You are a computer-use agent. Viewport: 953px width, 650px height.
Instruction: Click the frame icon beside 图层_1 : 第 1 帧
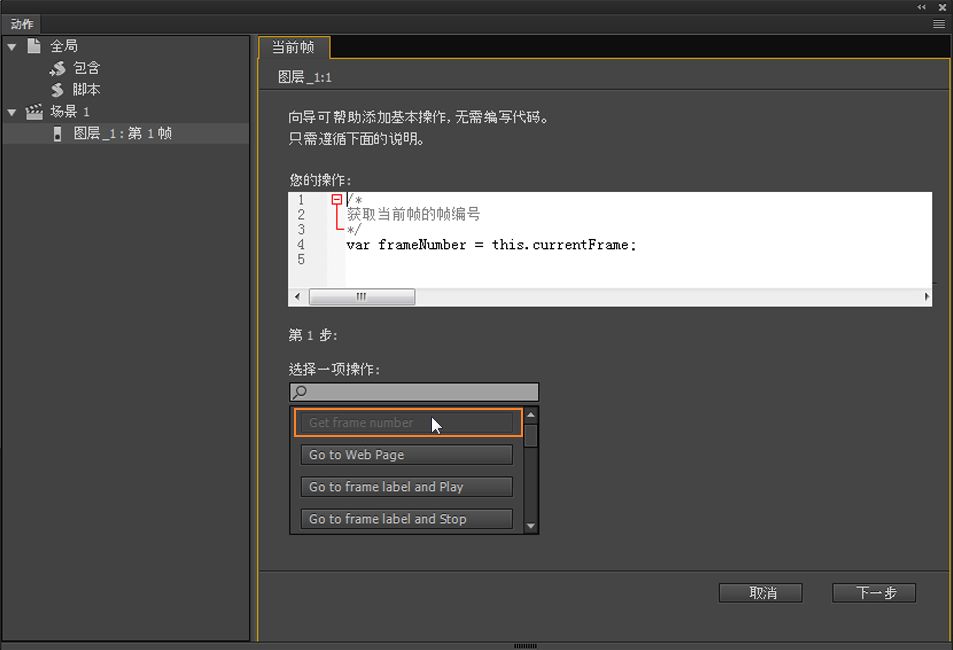click(x=57, y=134)
